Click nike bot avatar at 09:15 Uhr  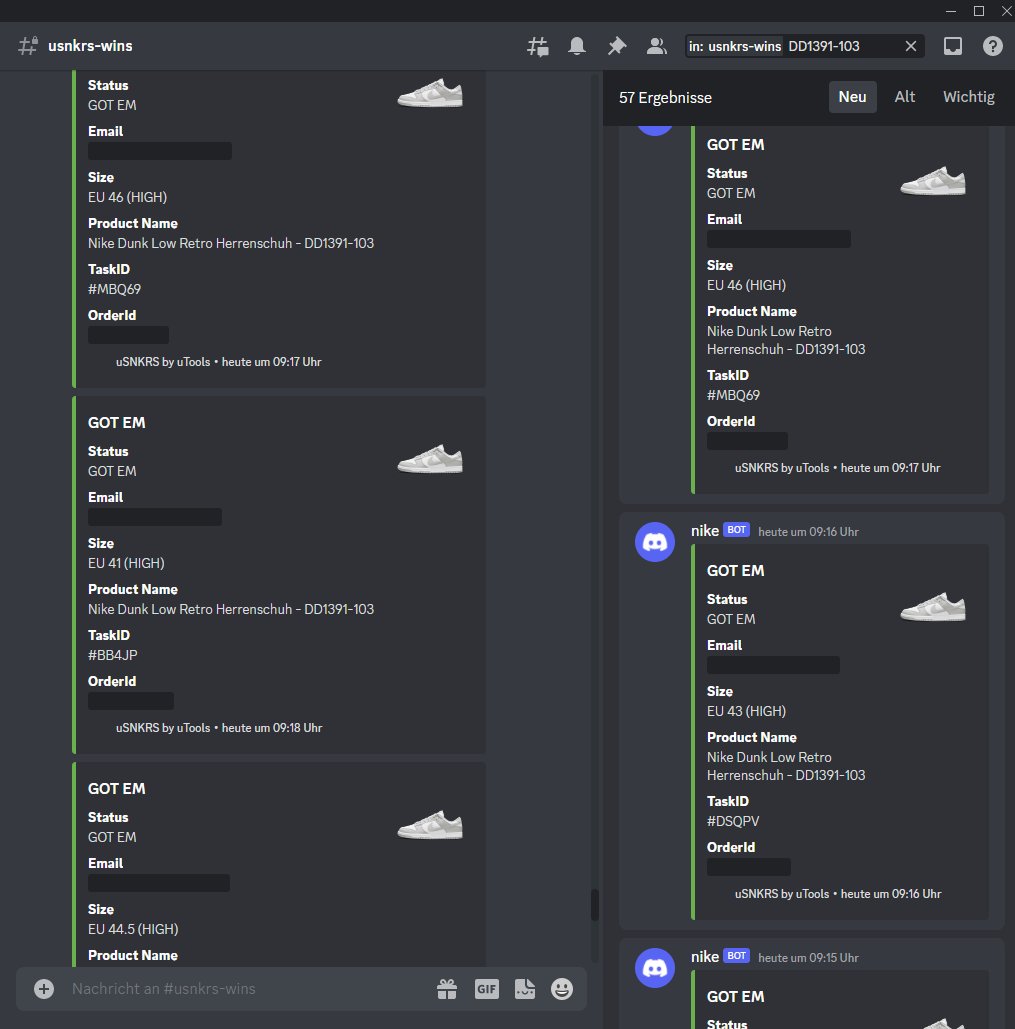(x=655, y=968)
